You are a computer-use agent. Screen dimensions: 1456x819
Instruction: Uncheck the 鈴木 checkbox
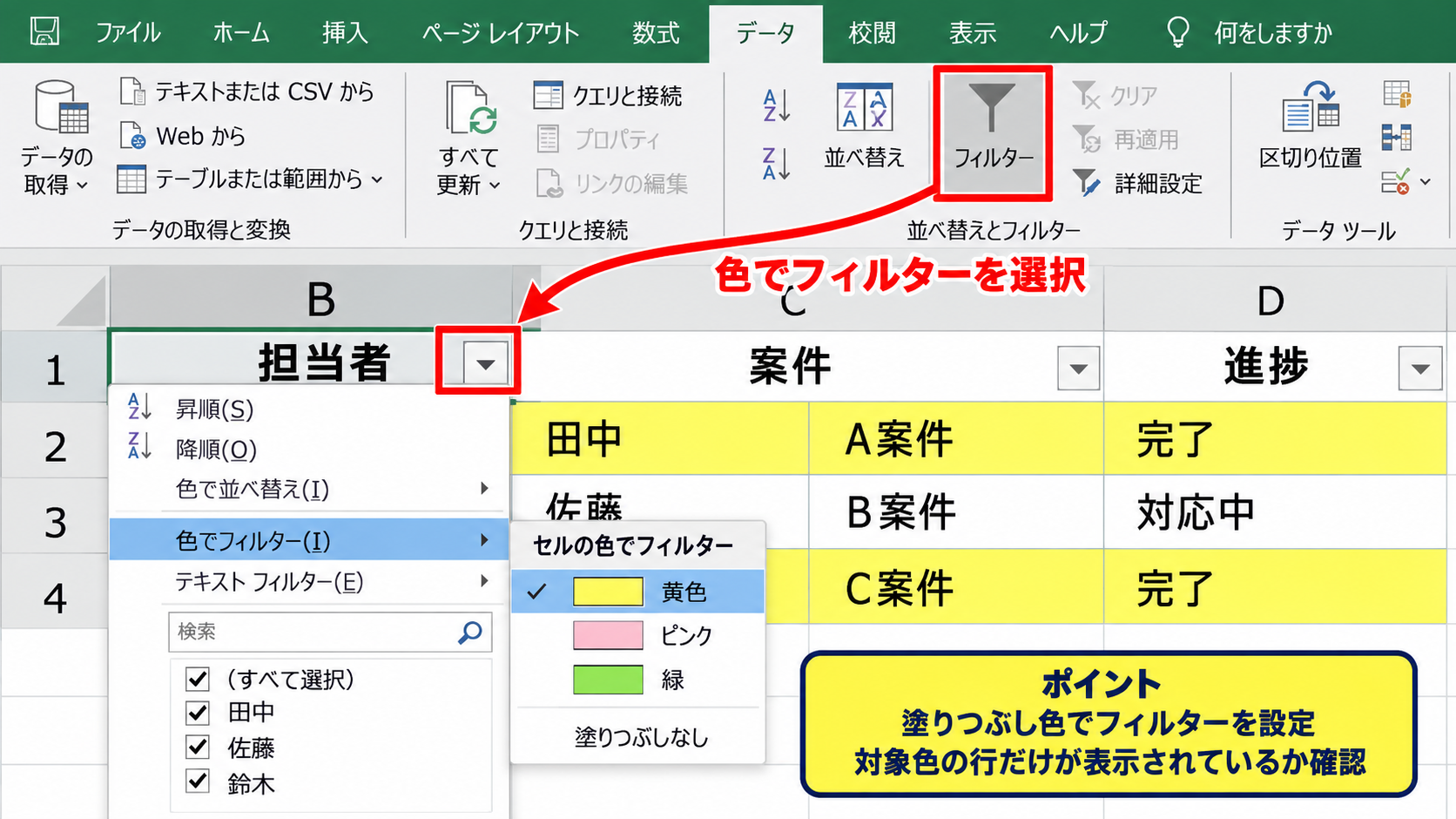coord(198,781)
